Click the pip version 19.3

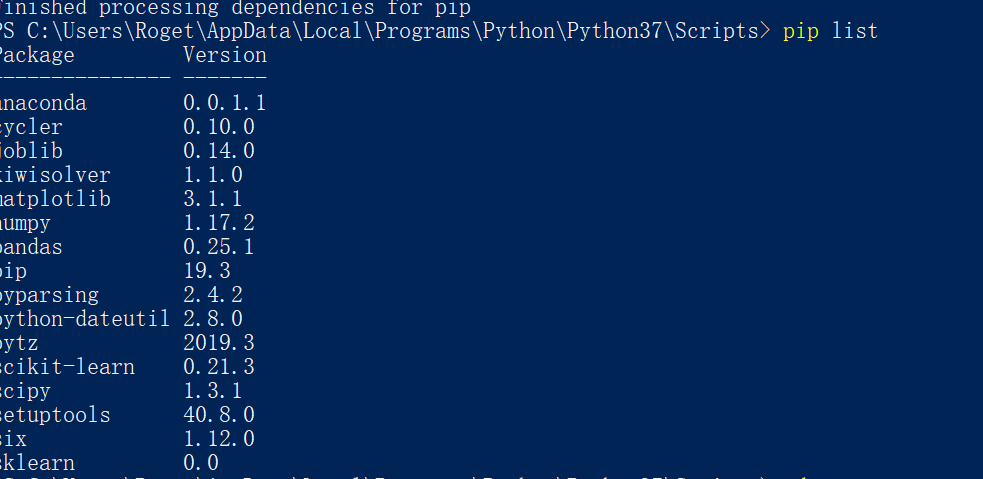207,271
